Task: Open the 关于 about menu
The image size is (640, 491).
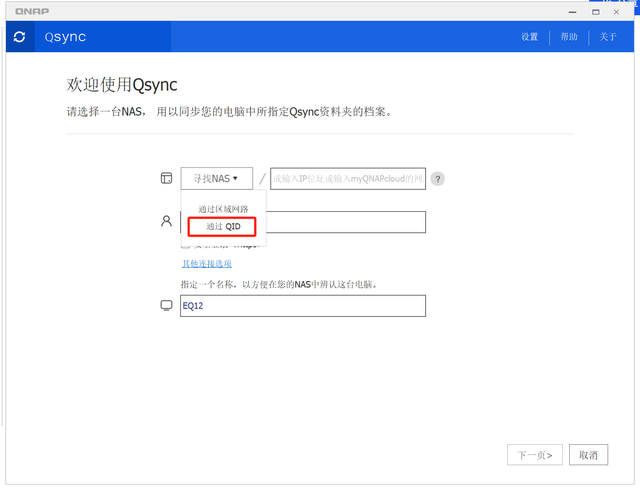Action: 607,37
